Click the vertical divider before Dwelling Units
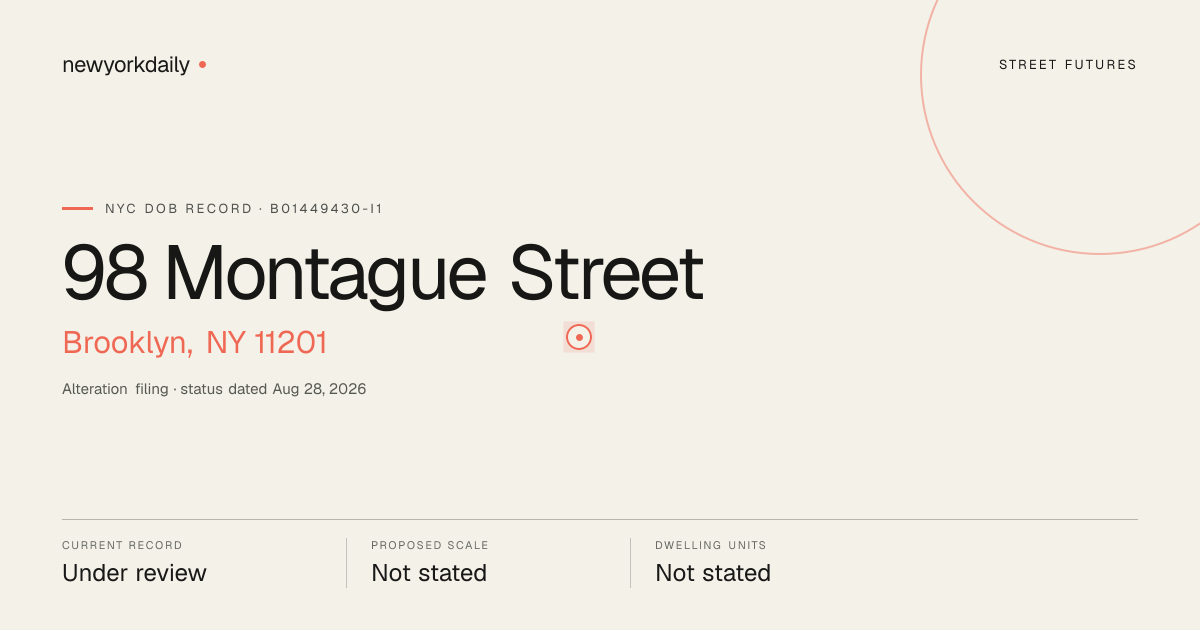 [x=630, y=563]
